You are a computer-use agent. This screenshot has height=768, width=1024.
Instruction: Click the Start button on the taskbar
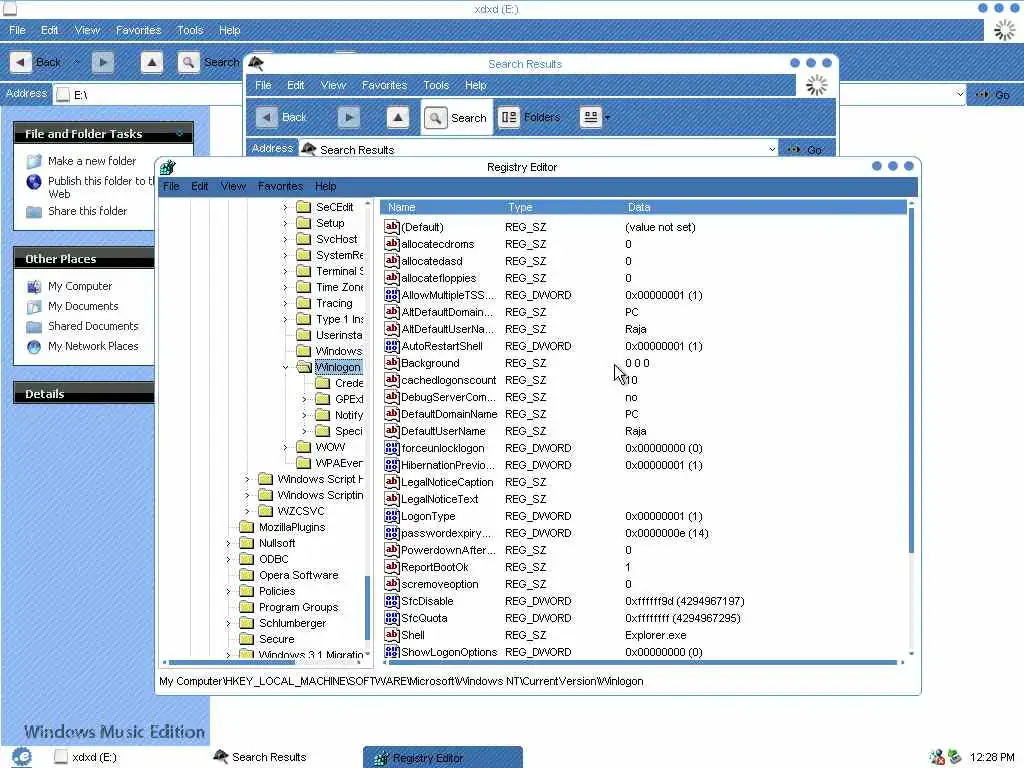(22, 756)
